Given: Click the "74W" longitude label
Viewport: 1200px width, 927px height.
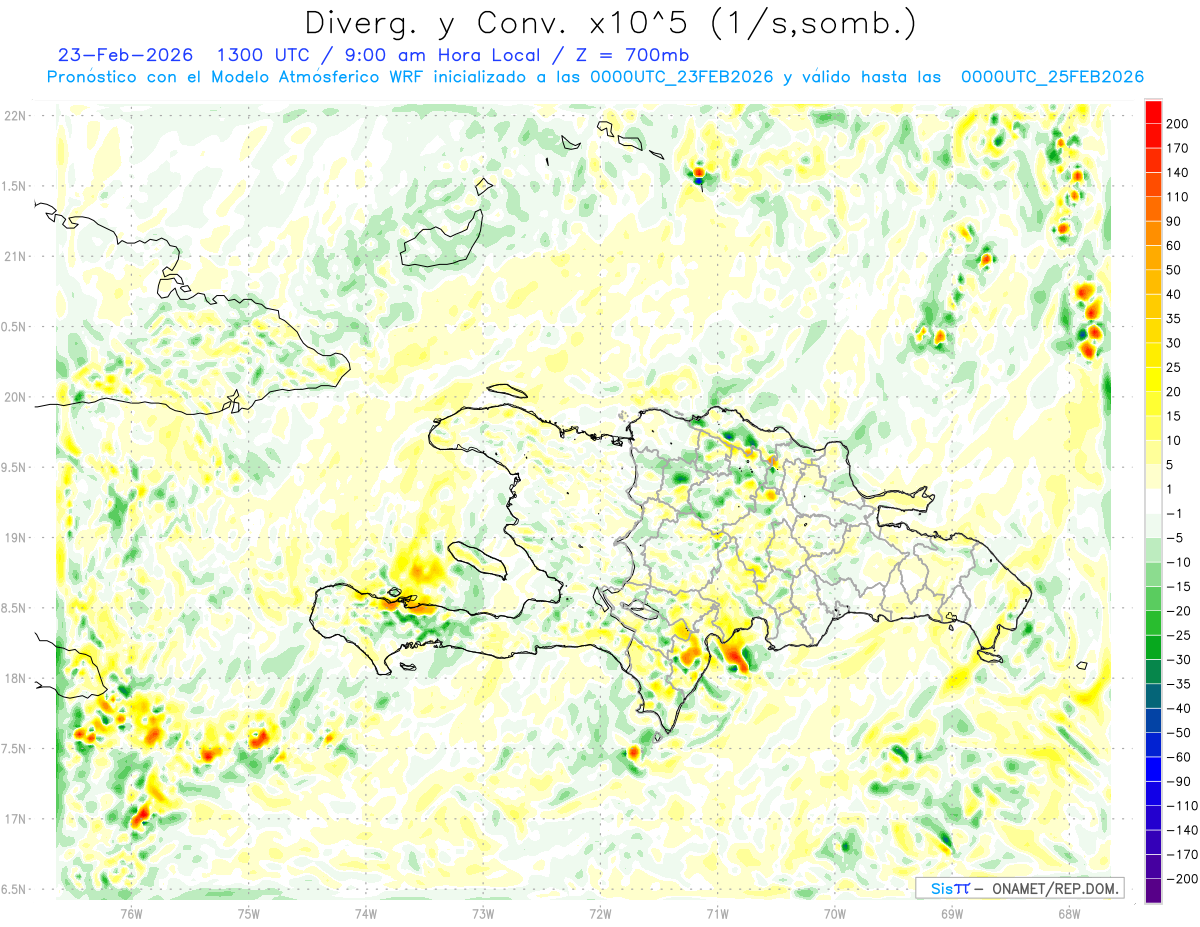Looking at the screenshot, I should click(x=366, y=914).
